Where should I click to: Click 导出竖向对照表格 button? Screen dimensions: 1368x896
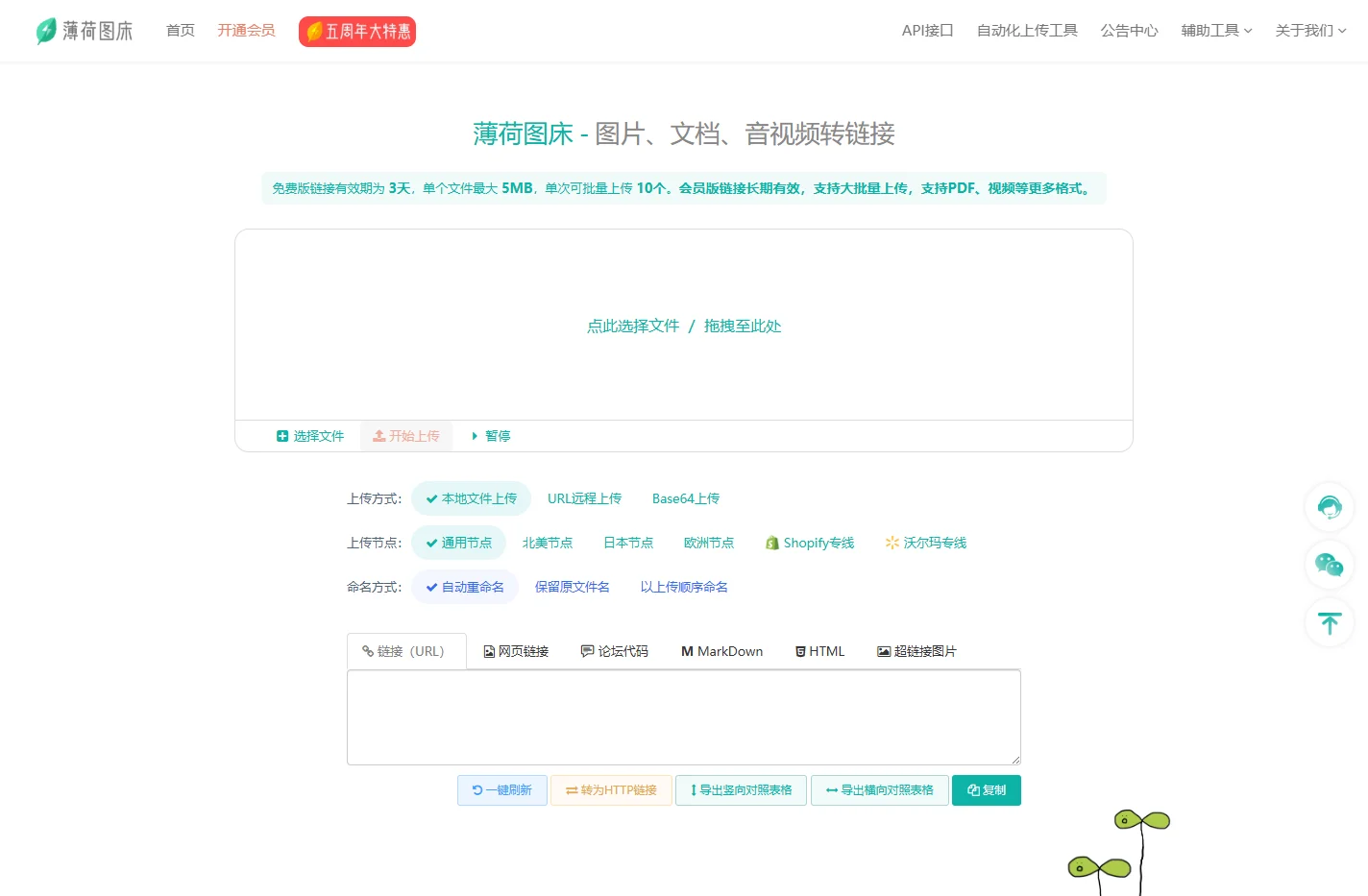pos(741,790)
